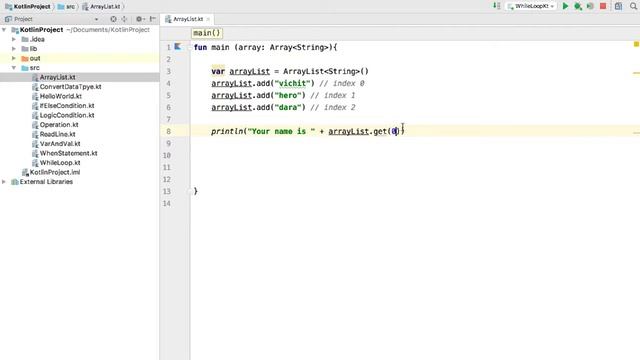The width and height of the screenshot is (640, 360).
Task: Stop the running process with red square
Action: tap(603, 6)
